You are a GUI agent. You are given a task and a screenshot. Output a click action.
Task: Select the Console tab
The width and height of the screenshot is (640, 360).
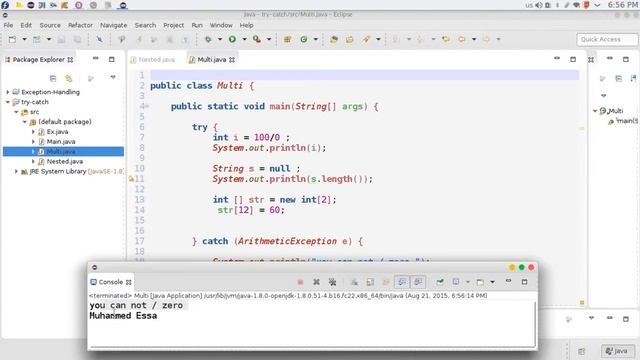[x=111, y=282]
